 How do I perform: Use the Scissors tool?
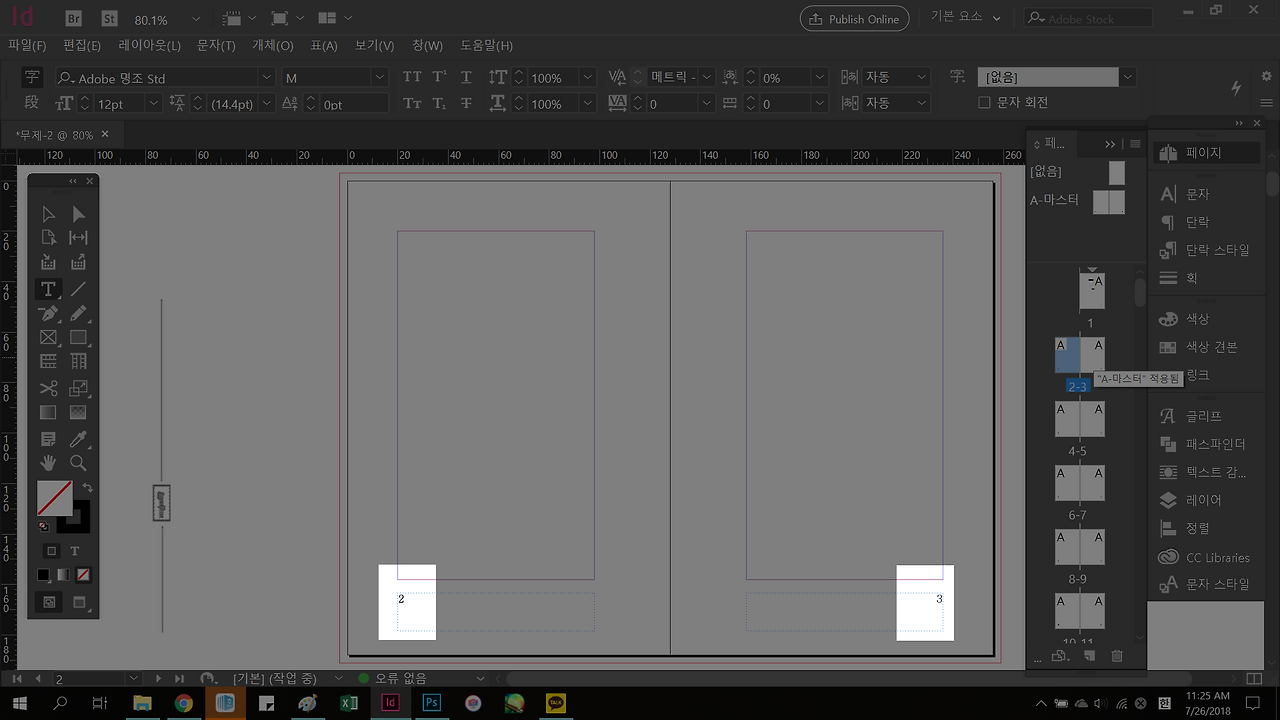pyautogui.click(x=48, y=388)
